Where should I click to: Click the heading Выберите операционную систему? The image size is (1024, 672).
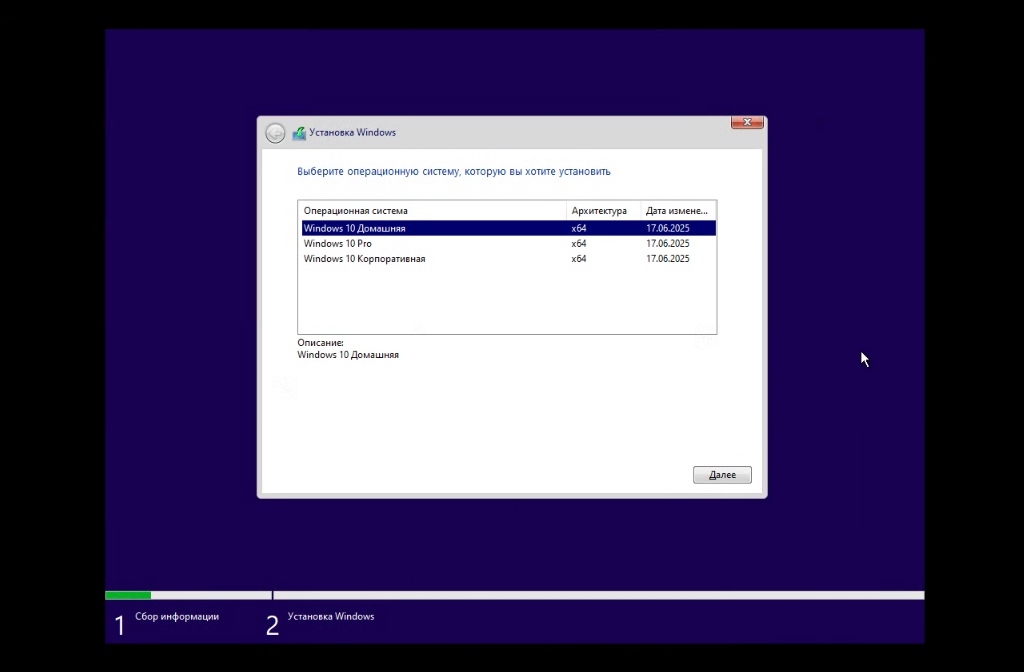(x=454, y=171)
